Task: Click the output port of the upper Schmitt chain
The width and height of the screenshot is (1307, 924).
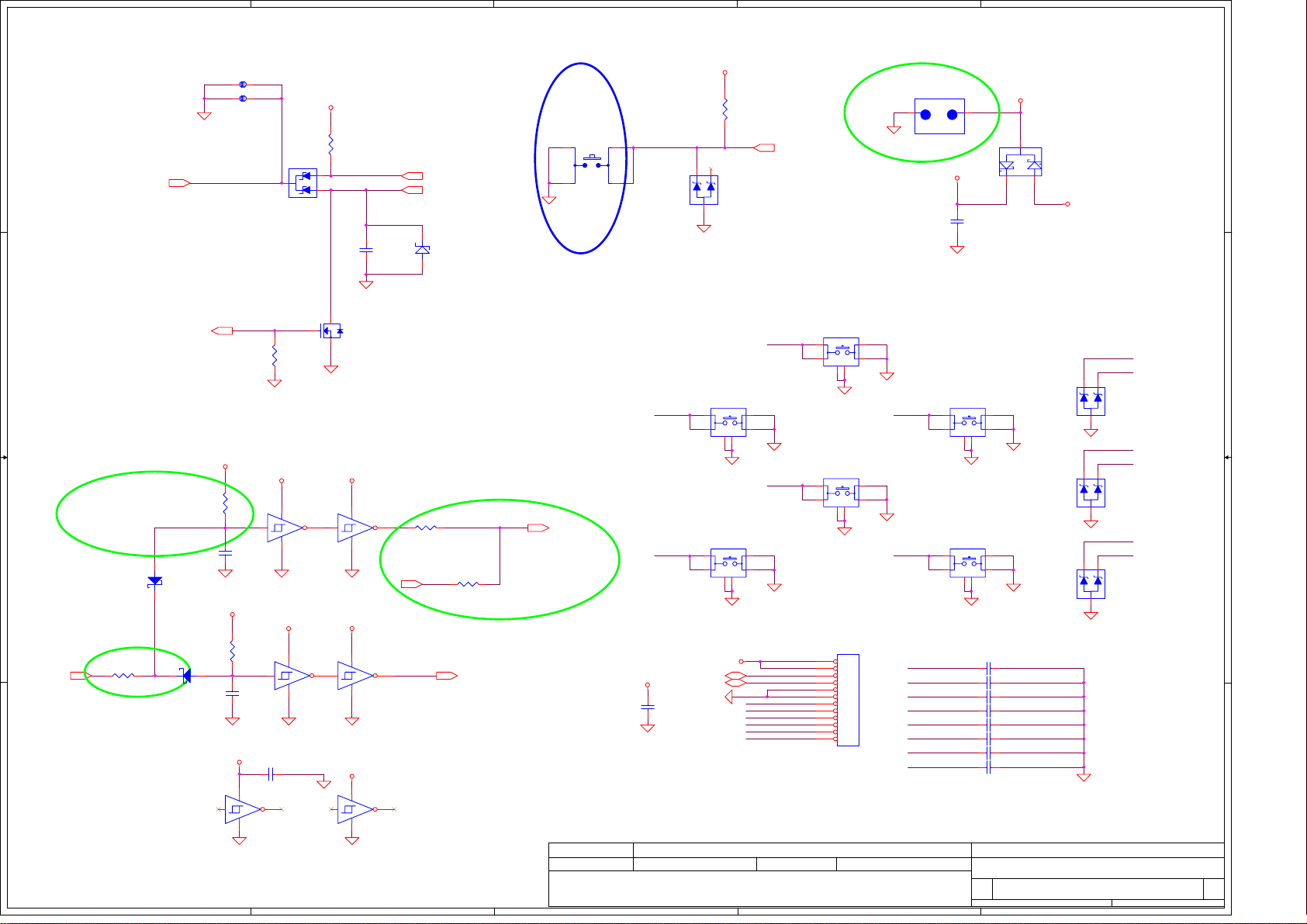Action: pos(538,528)
